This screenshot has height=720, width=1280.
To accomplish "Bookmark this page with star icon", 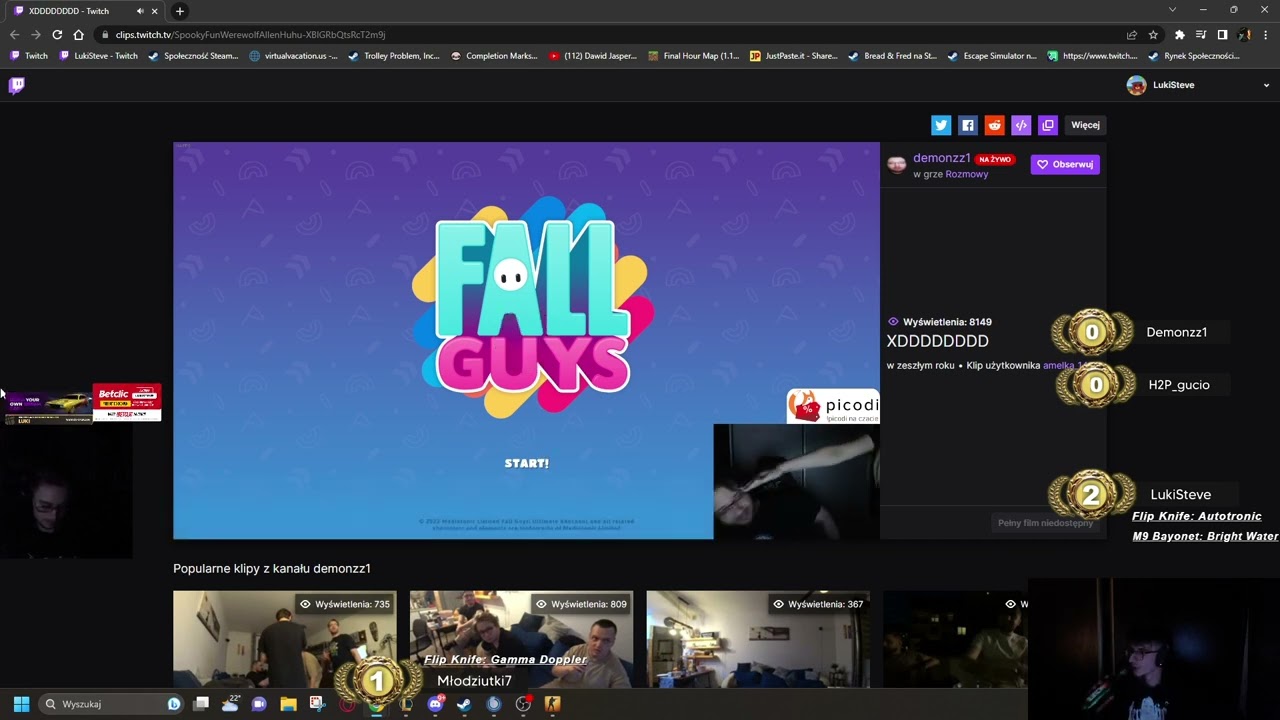I will [x=1152, y=34].
